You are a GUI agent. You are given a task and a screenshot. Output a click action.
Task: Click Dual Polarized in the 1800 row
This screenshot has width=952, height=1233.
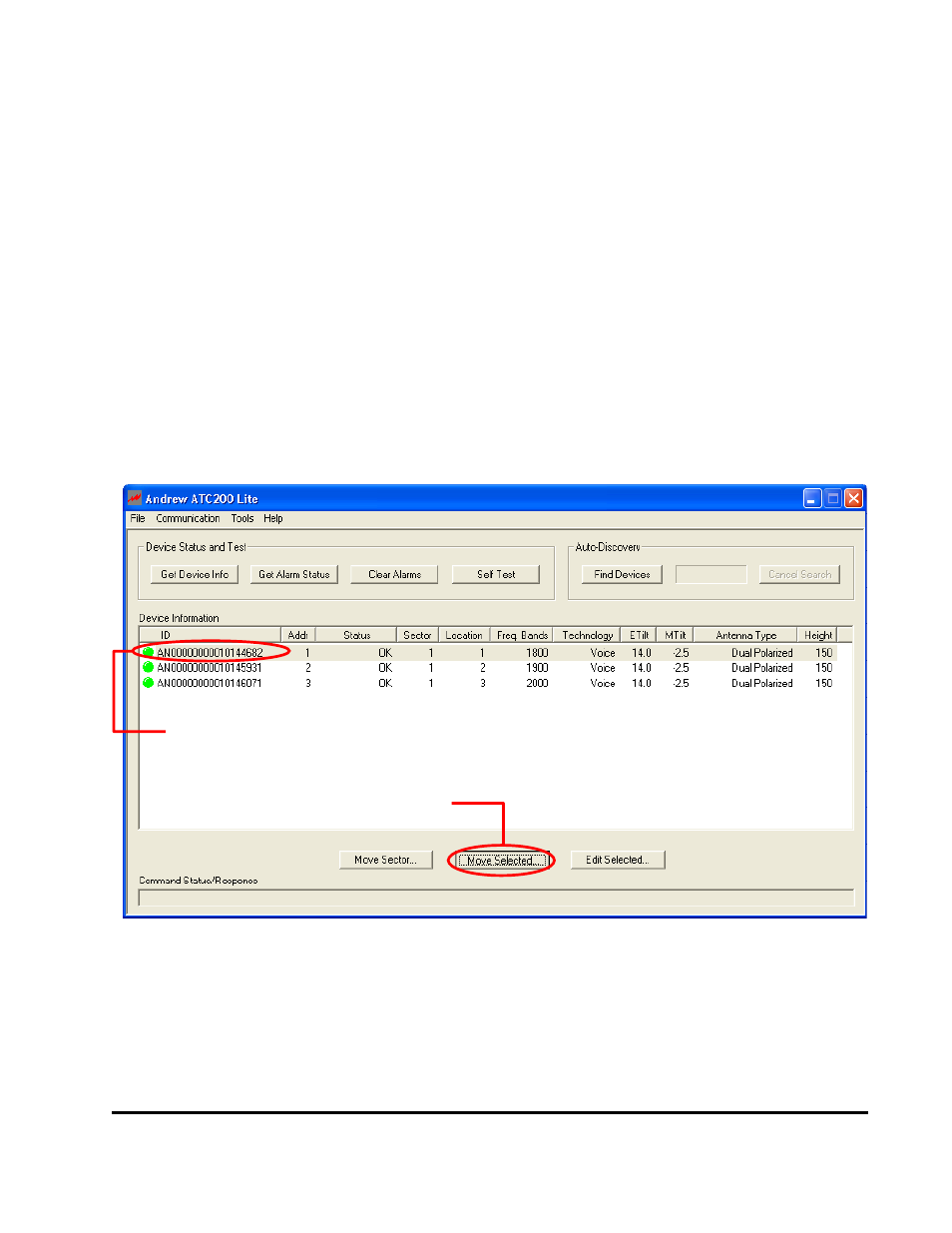tap(762, 653)
